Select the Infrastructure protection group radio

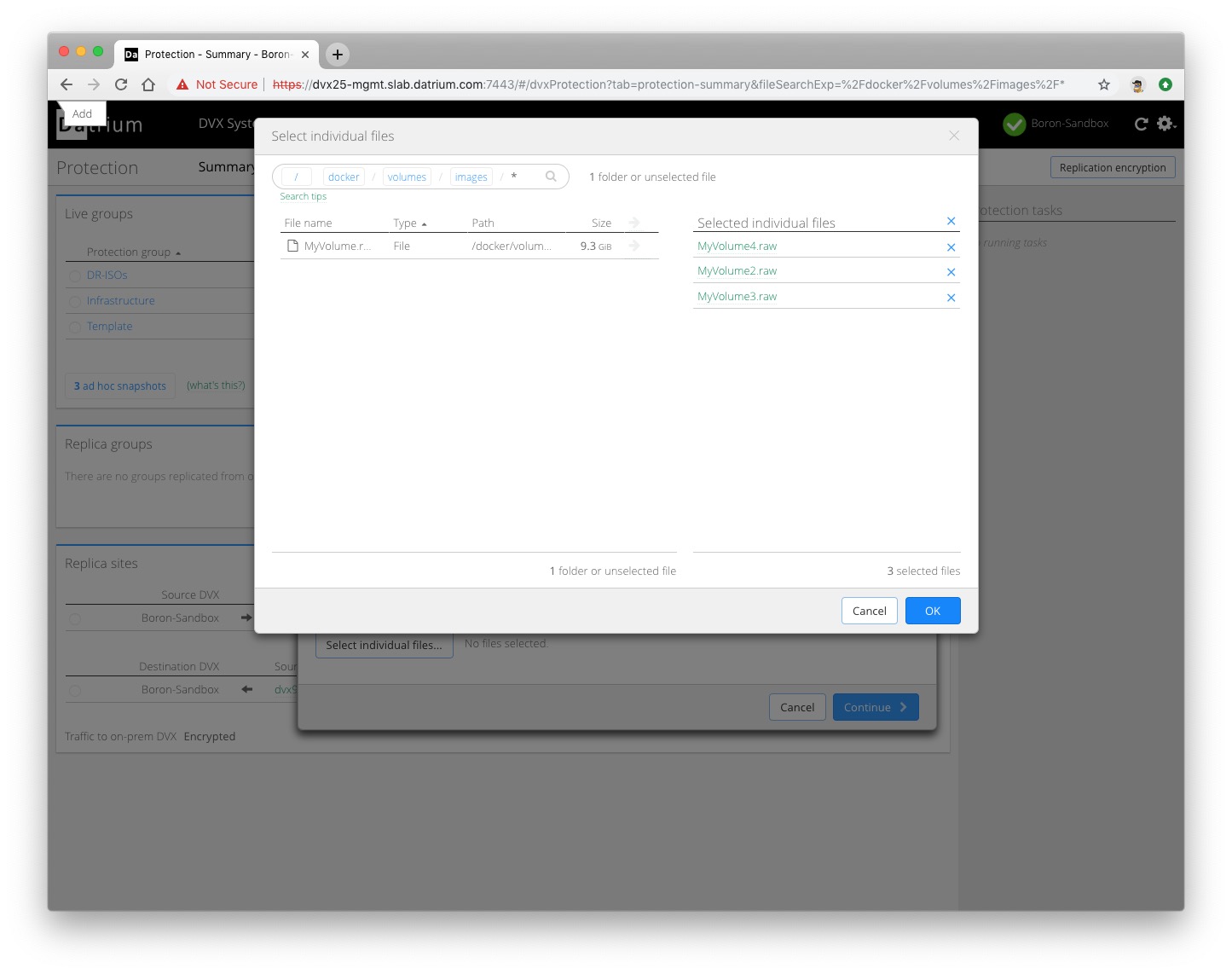(x=75, y=302)
